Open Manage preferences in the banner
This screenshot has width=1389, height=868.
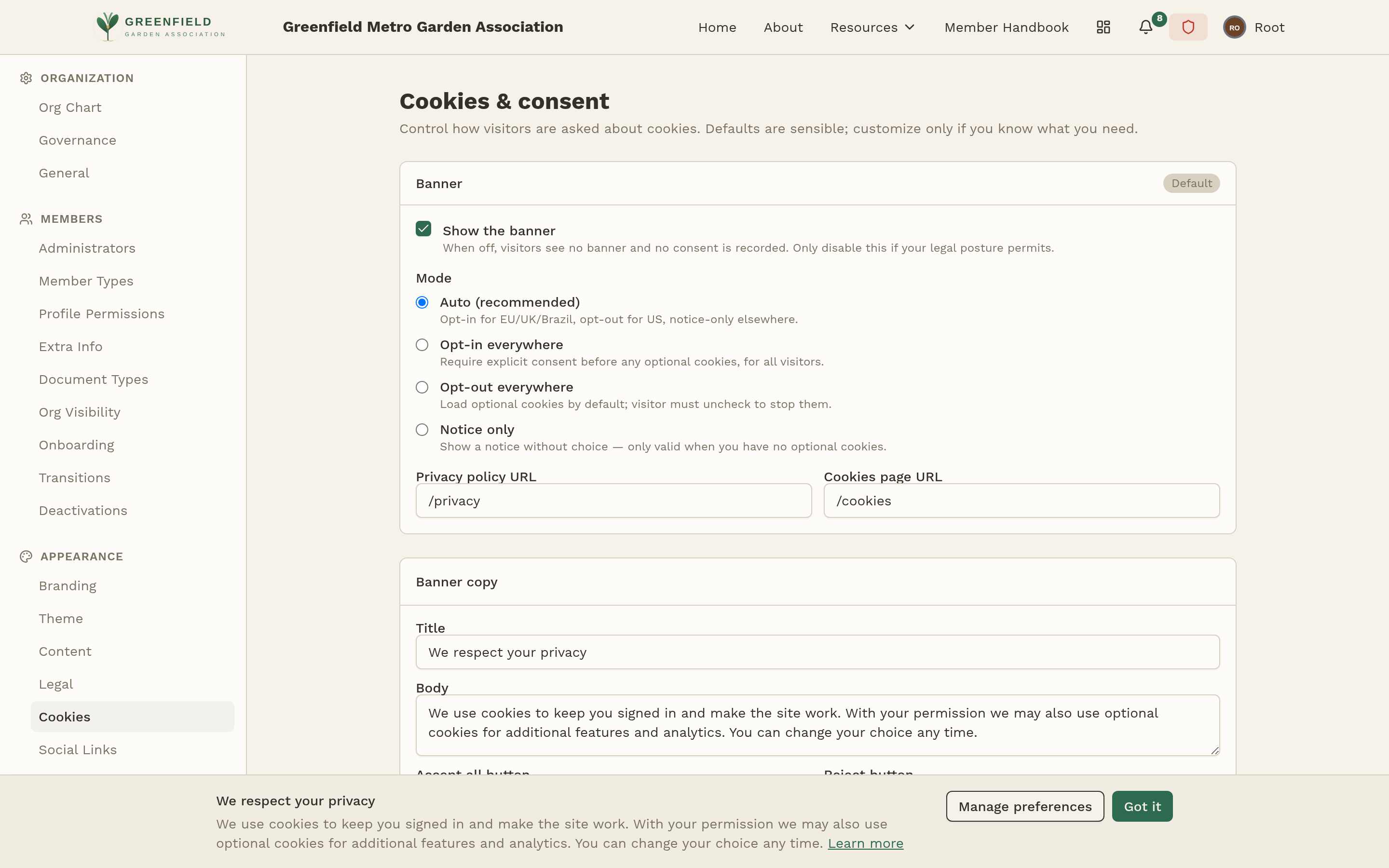(x=1024, y=806)
